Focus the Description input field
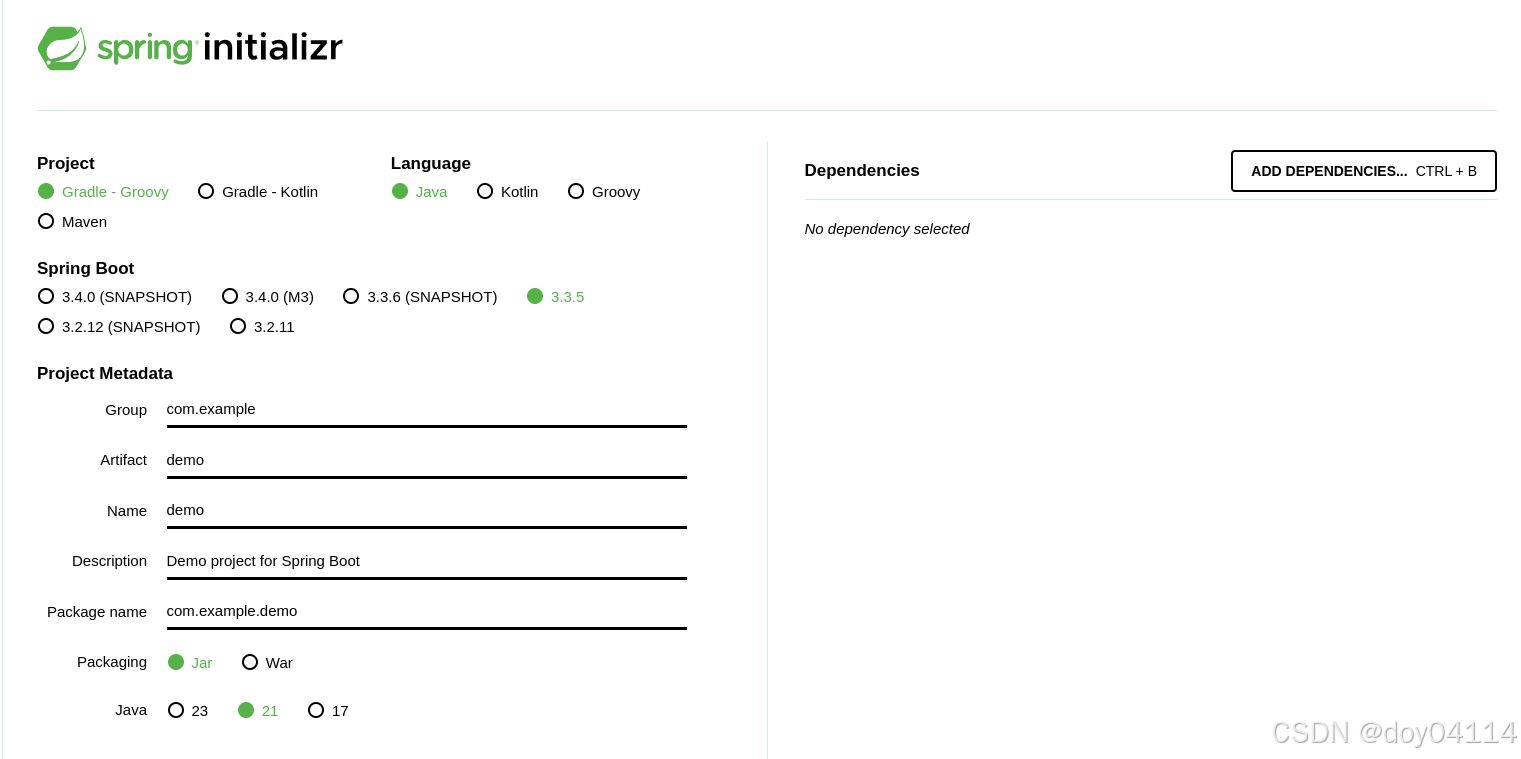Viewport: 1521px width, 759px height. point(426,562)
